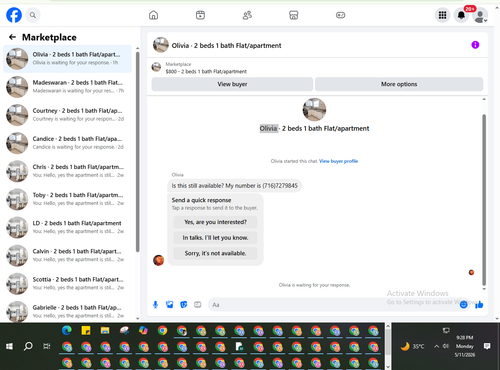Open the Facebook logo home link
Screen dimensions: 500x370
14,15
